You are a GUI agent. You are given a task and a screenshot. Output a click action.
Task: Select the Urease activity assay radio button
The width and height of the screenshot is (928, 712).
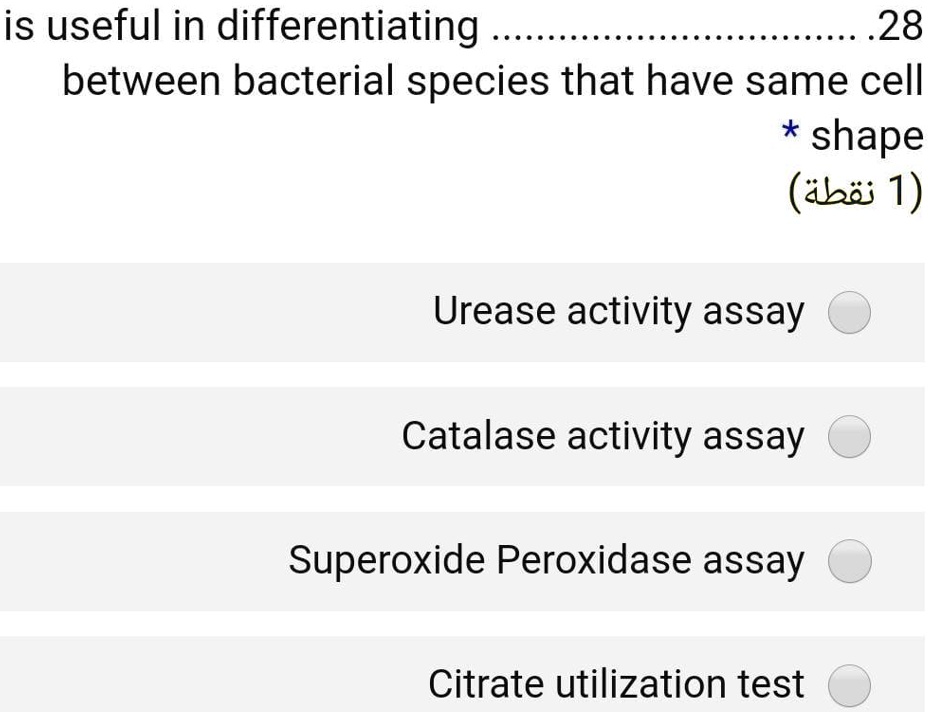849,312
